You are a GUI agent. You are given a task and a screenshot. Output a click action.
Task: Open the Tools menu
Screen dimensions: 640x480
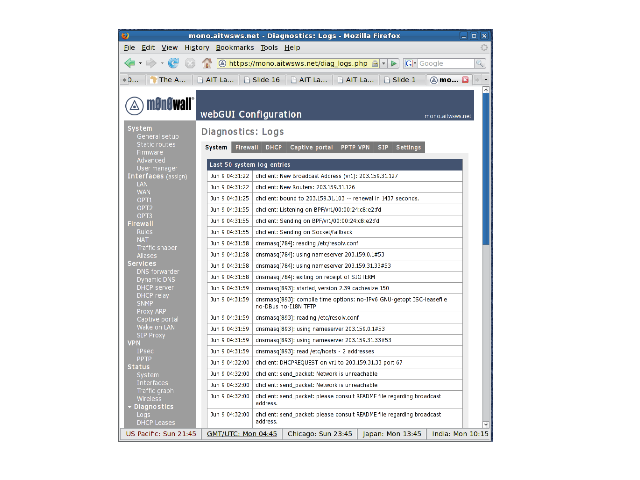tap(269, 47)
